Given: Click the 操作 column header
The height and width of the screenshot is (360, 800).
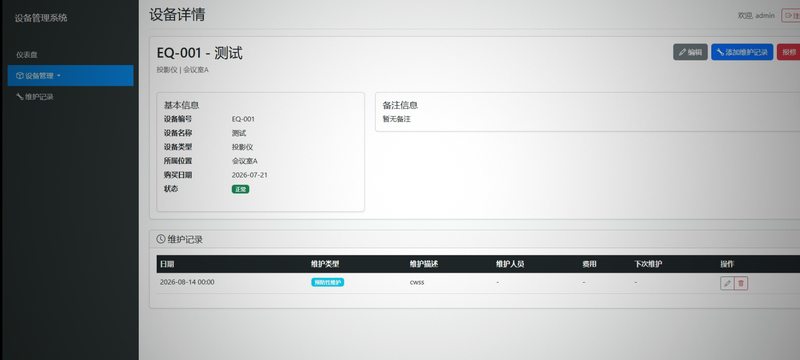Looking at the screenshot, I should (x=727, y=264).
